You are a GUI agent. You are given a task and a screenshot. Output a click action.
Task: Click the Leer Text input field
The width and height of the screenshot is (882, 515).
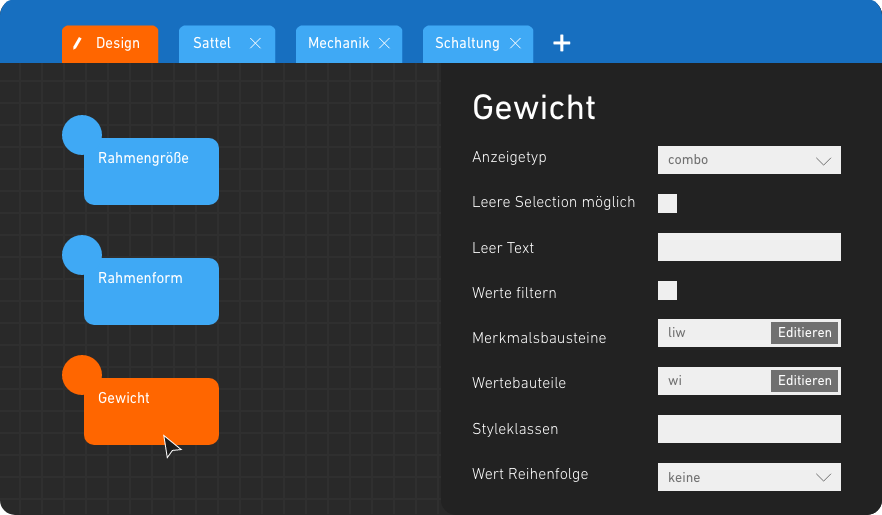[x=749, y=247]
